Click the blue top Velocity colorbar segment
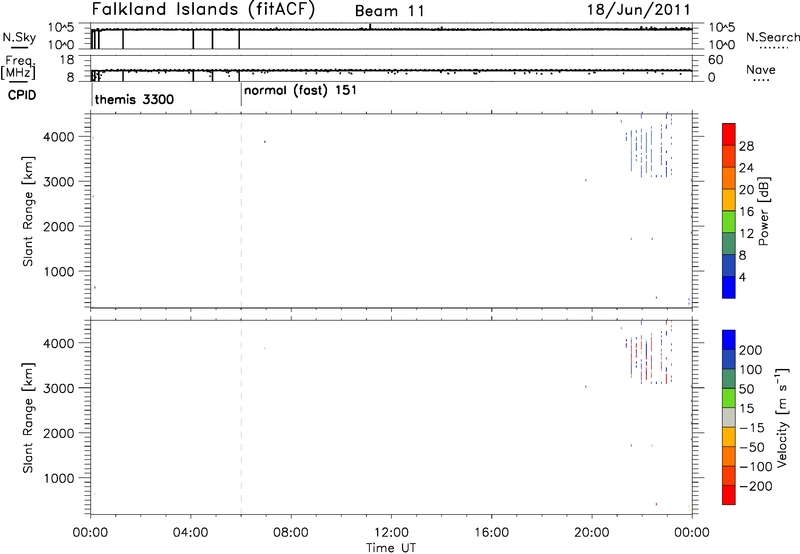 [x=729, y=340]
